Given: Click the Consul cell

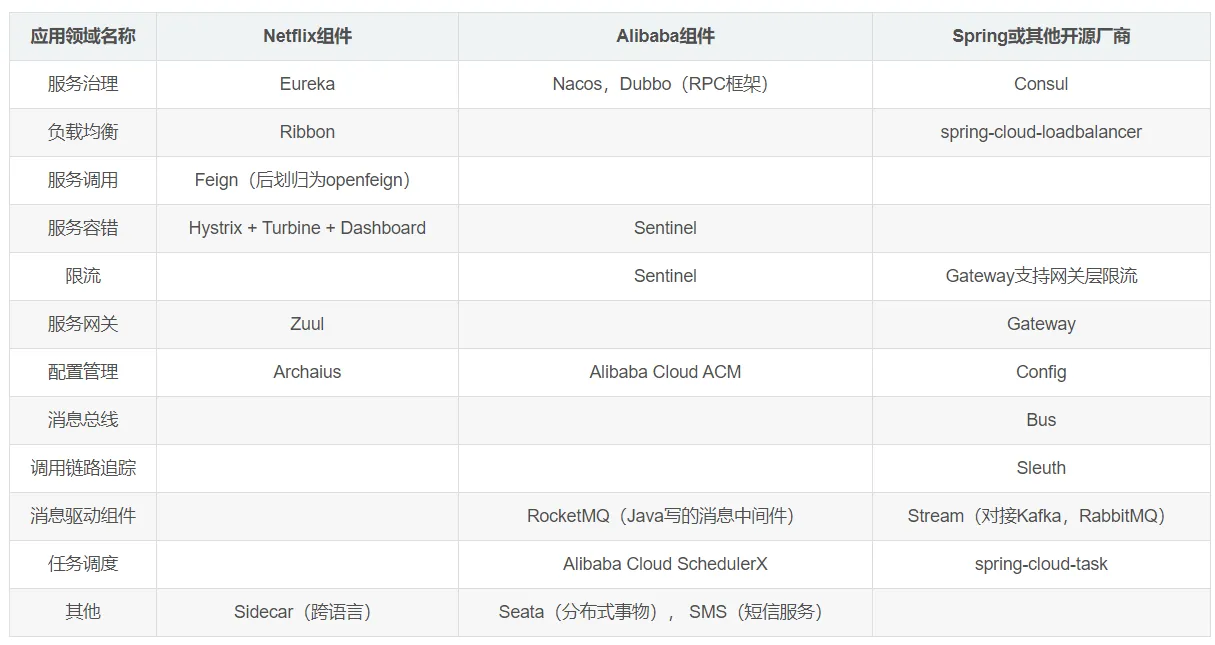Looking at the screenshot, I should pos(1041,84).
